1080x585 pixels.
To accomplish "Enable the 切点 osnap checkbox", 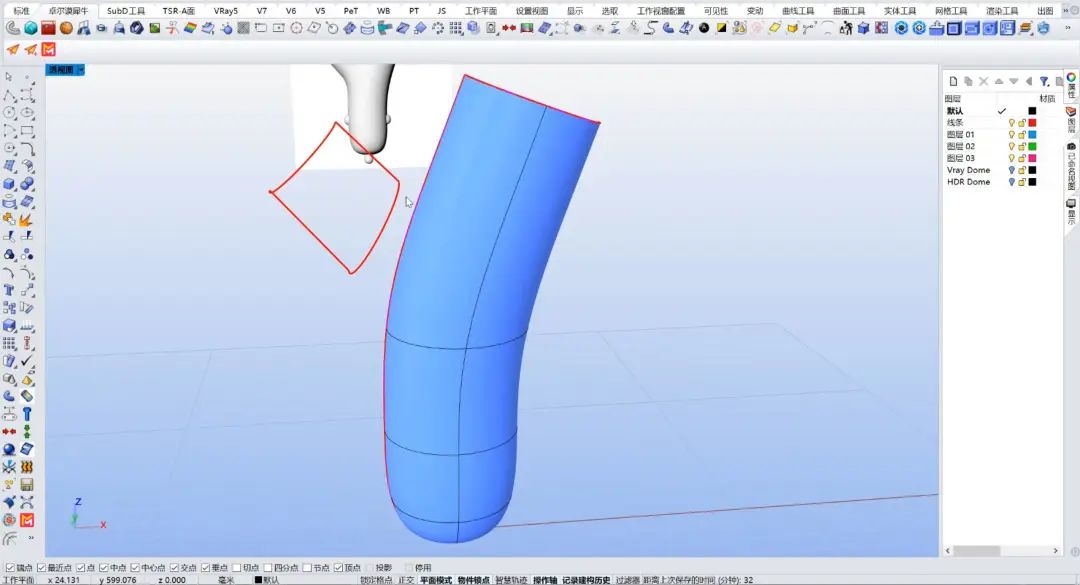I will pyautogui.click(x=238, y=568).
